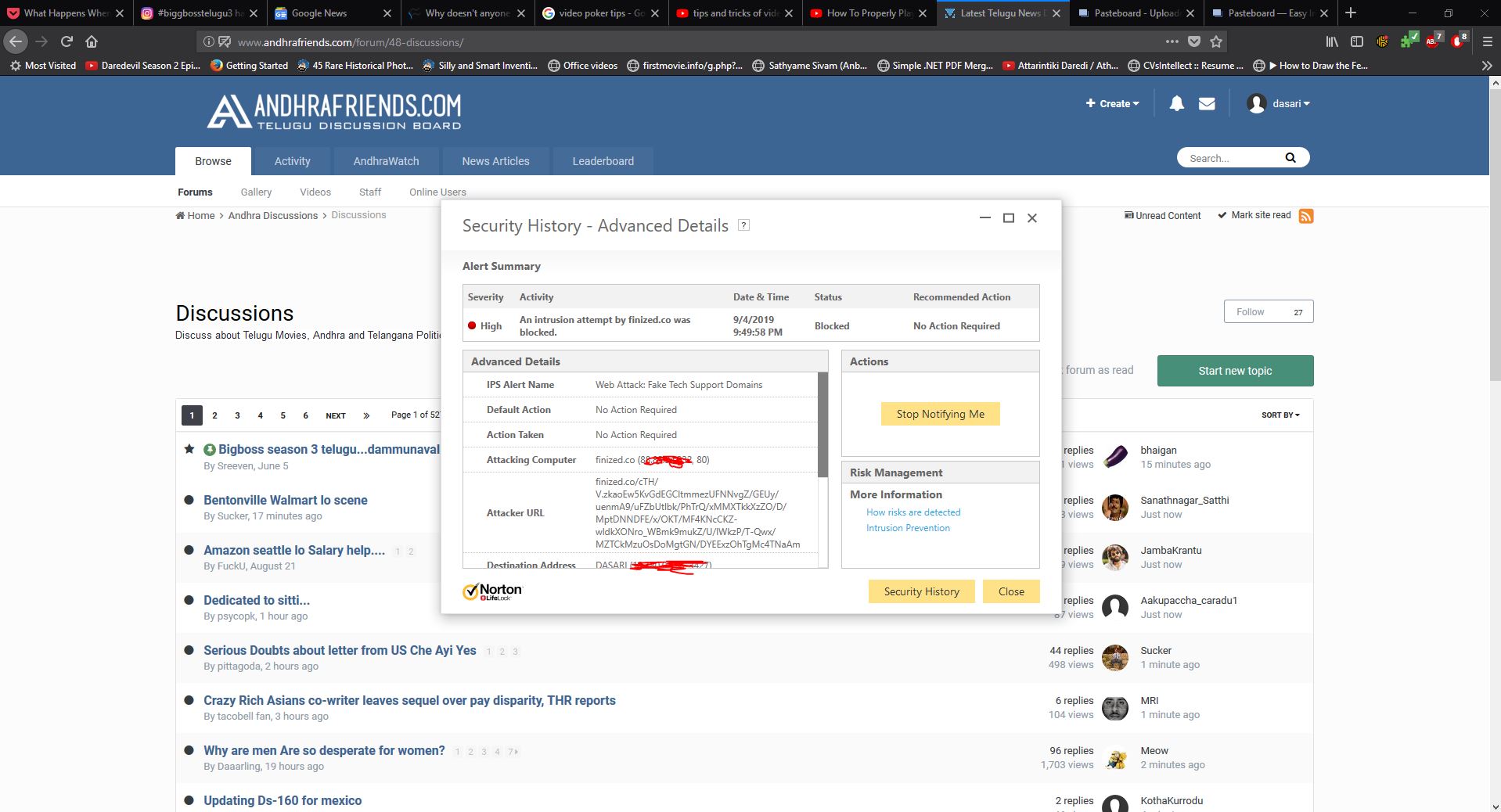This screenshot has height=812, width=1501.
Task: Open the 'Office videos' bookmark
Action: coord(583,66)
